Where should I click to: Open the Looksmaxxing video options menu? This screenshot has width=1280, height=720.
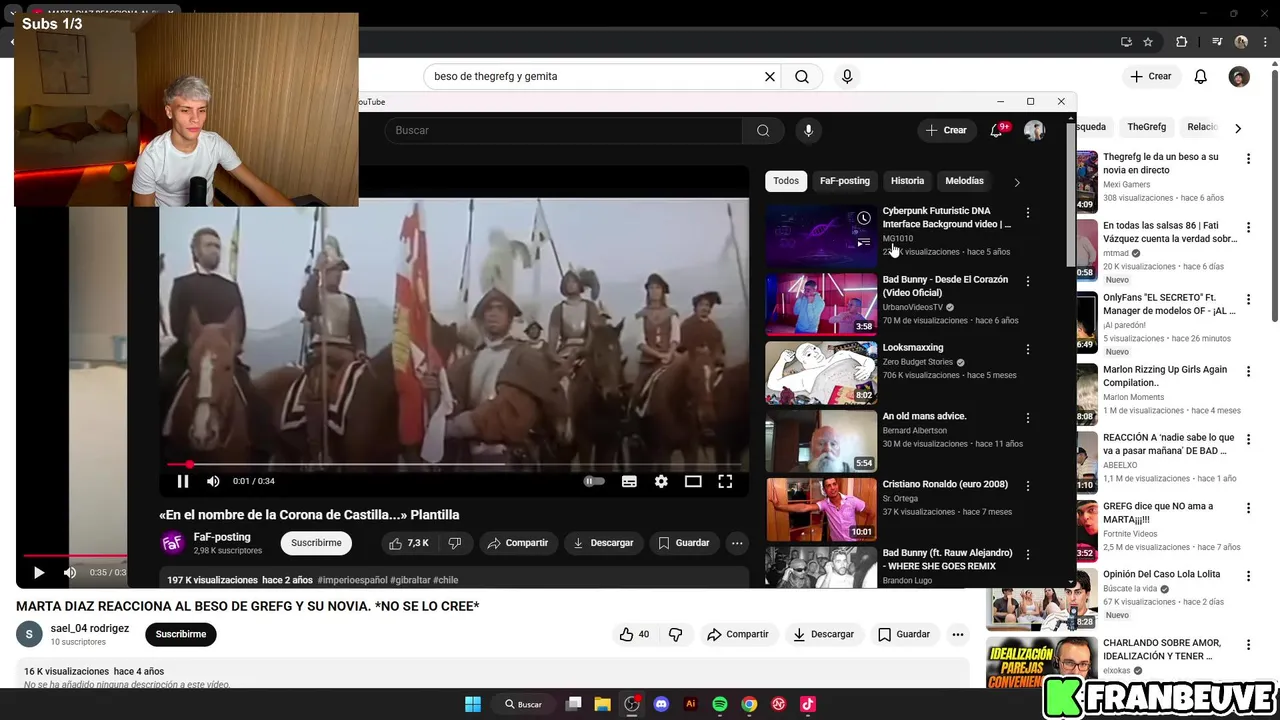pyautogui.click(x=1027, y=350)
